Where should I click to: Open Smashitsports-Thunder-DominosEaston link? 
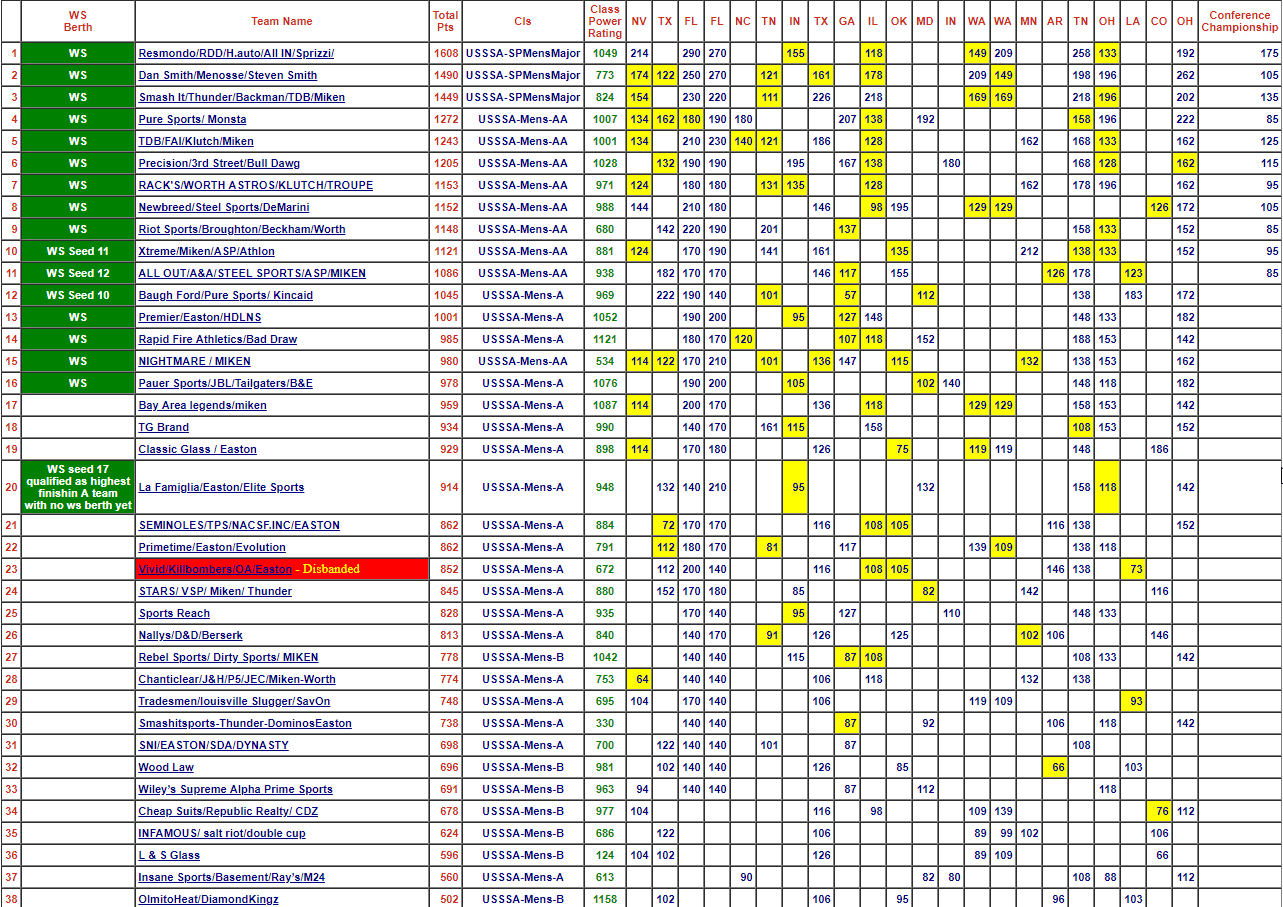[x=245, y=723]
